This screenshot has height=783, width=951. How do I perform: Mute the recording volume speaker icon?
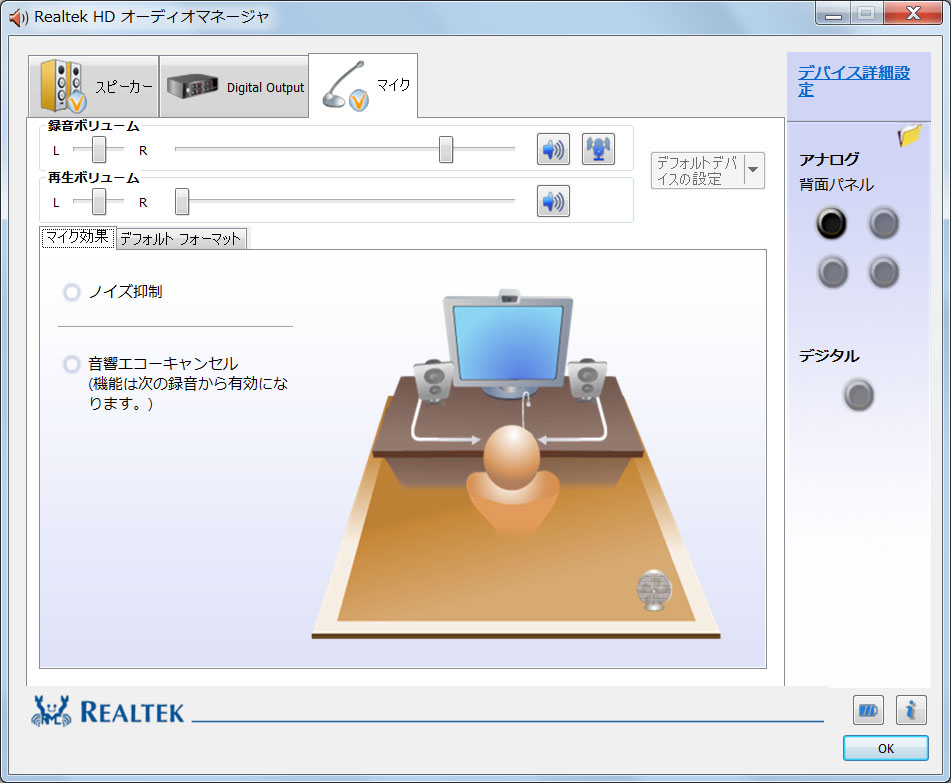pos(553,149)
